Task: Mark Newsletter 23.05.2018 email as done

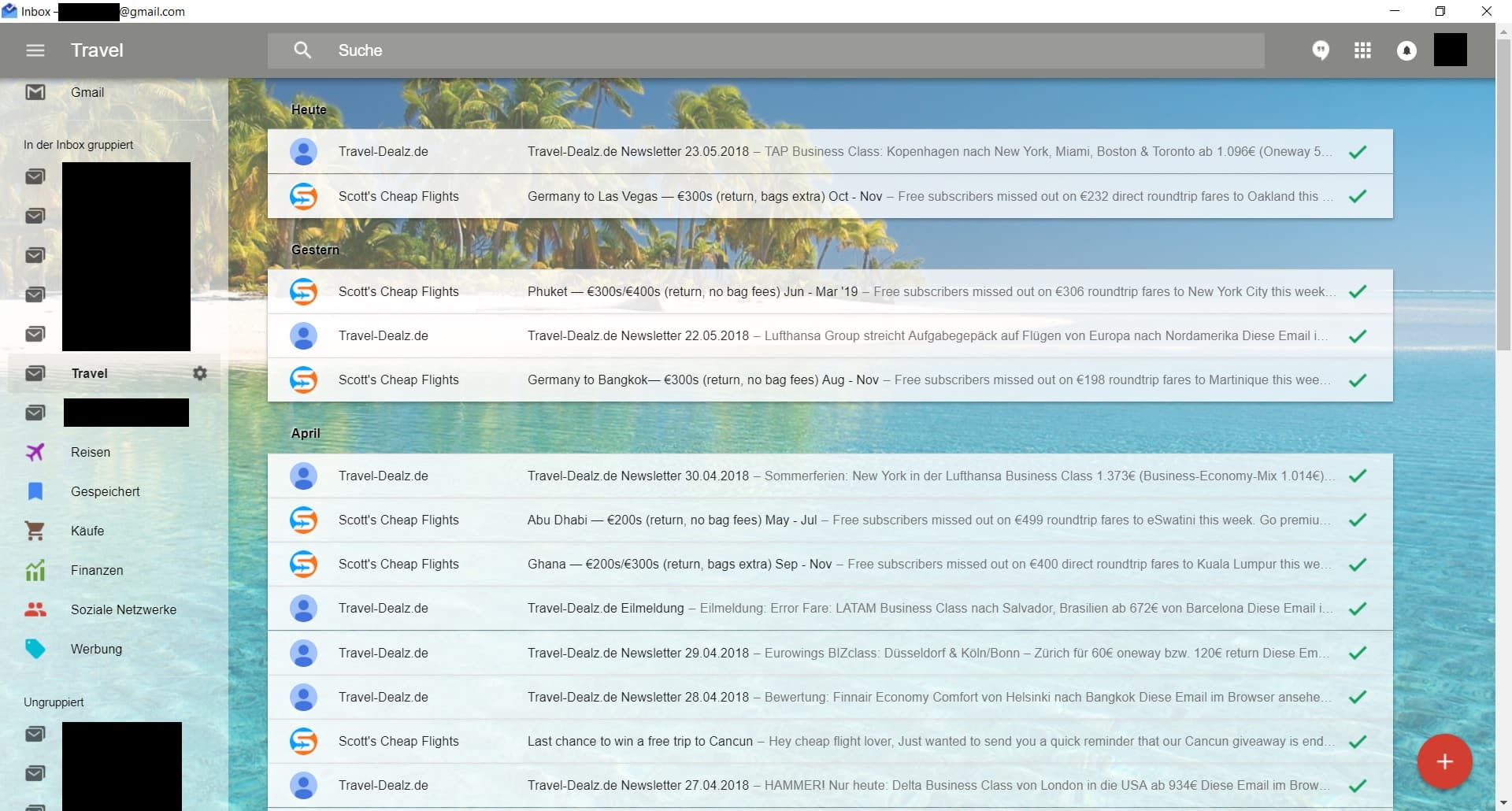Action: [x=1358, y=152]
